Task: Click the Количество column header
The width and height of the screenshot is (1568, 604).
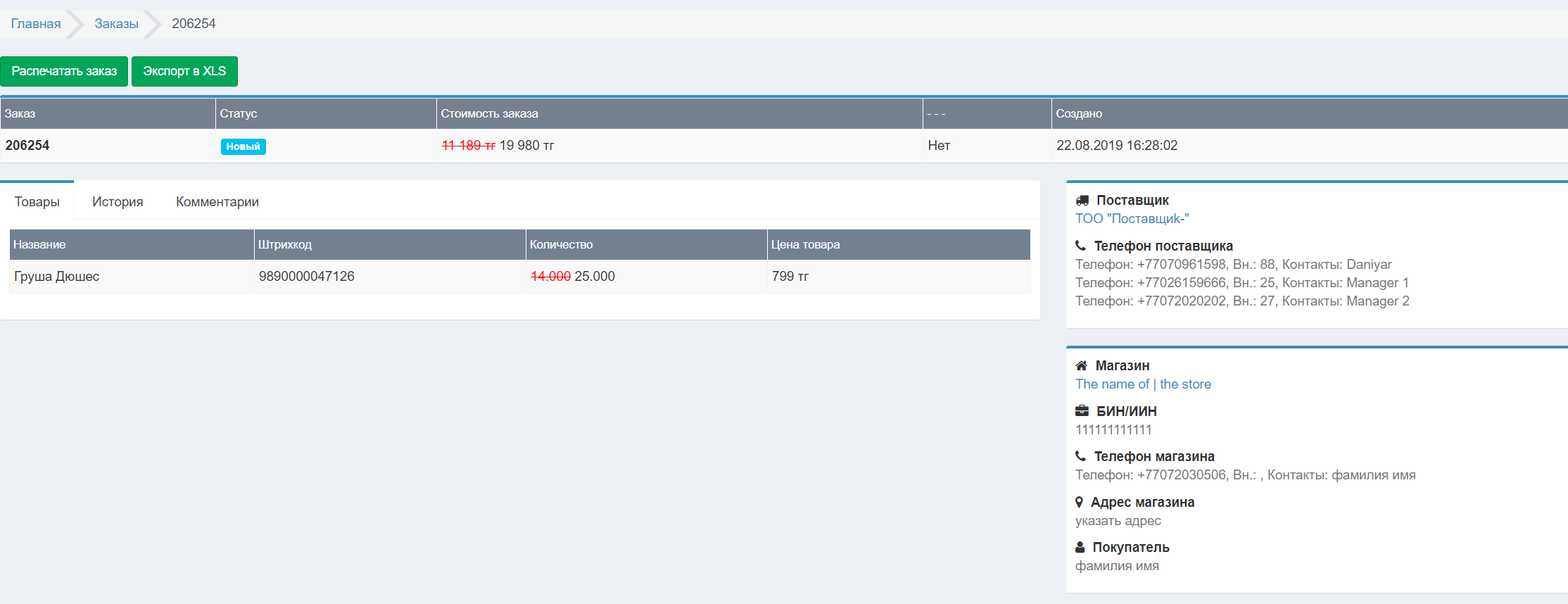Action: click(561, 244)
